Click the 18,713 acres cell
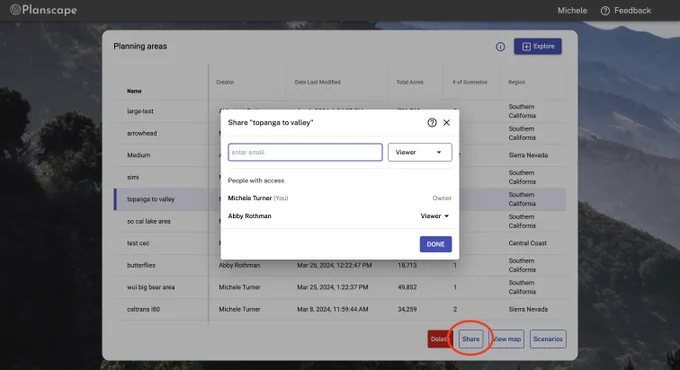 pos(407,265)
